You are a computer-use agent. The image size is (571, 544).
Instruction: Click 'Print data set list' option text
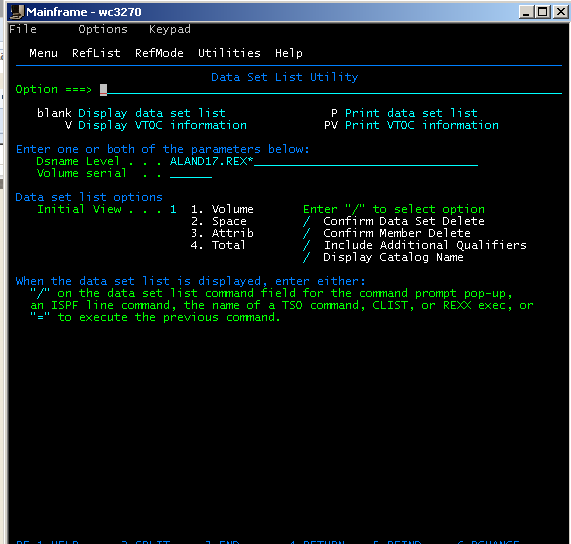point(411,113)
